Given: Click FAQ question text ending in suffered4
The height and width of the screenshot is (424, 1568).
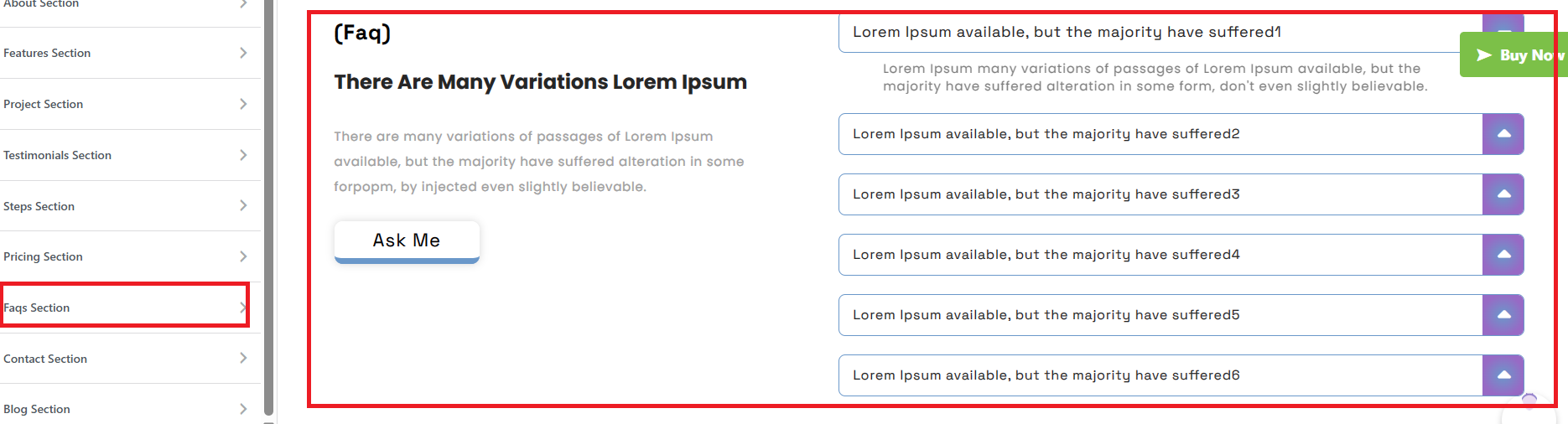Looking at the screenshot, I should pos(1046,255).
